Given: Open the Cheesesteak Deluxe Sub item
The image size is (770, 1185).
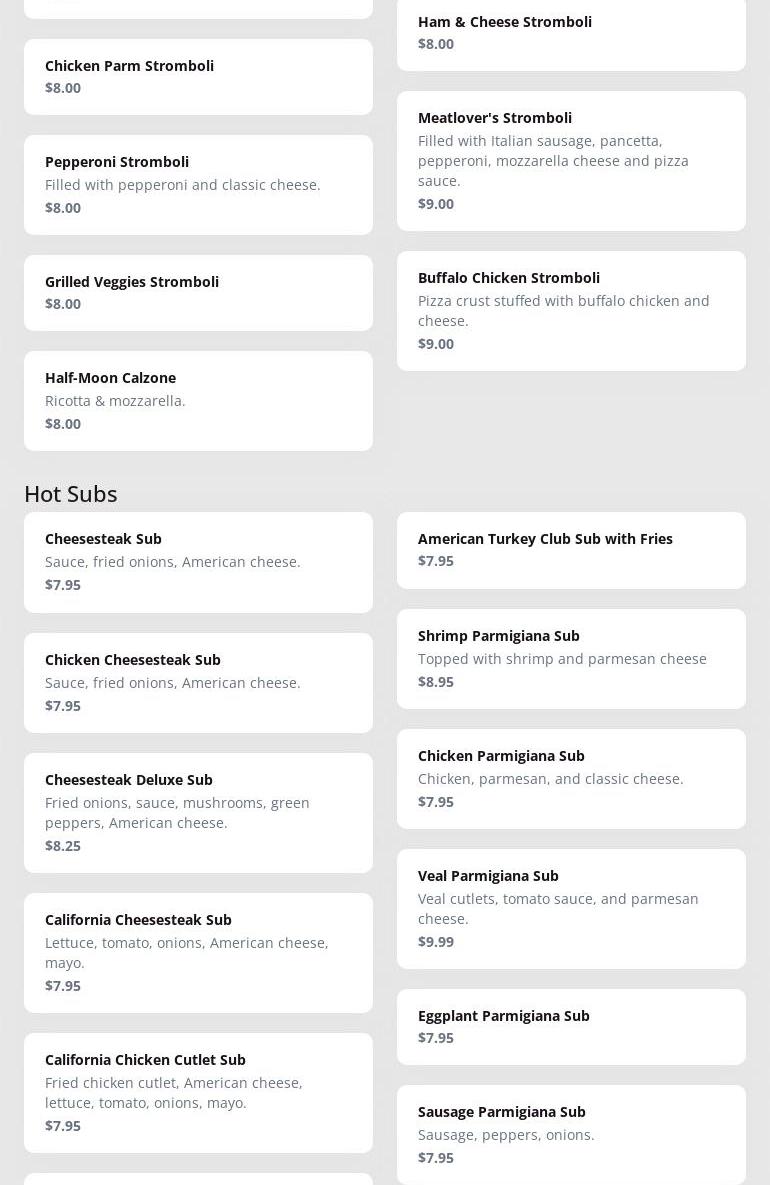Looking at the screenshot, I should [x=198, y=812].
